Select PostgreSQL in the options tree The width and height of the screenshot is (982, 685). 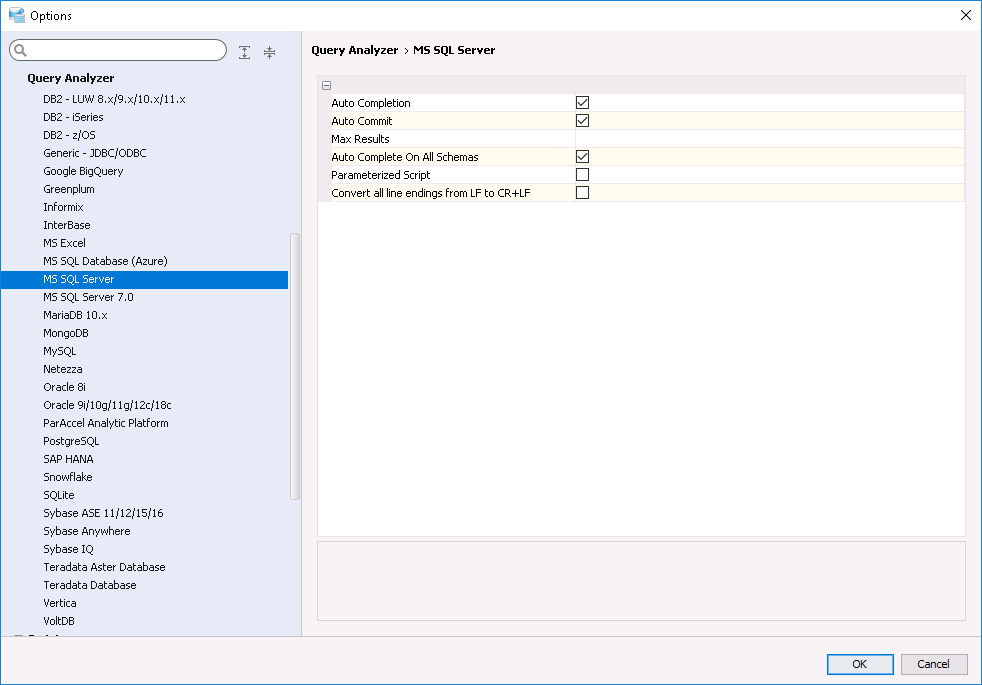(x=71, y=441)
